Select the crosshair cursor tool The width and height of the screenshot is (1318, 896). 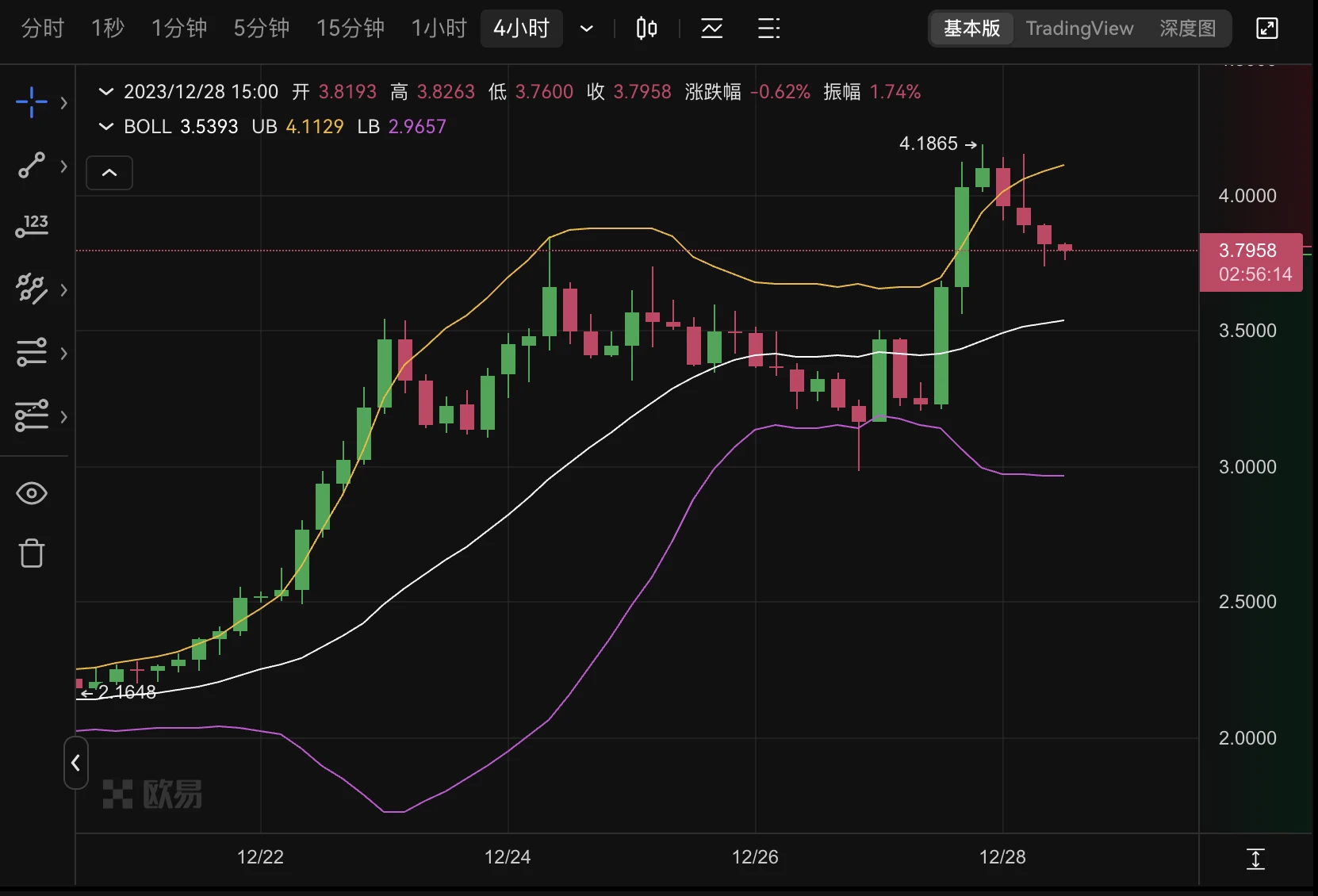(32, 102)
